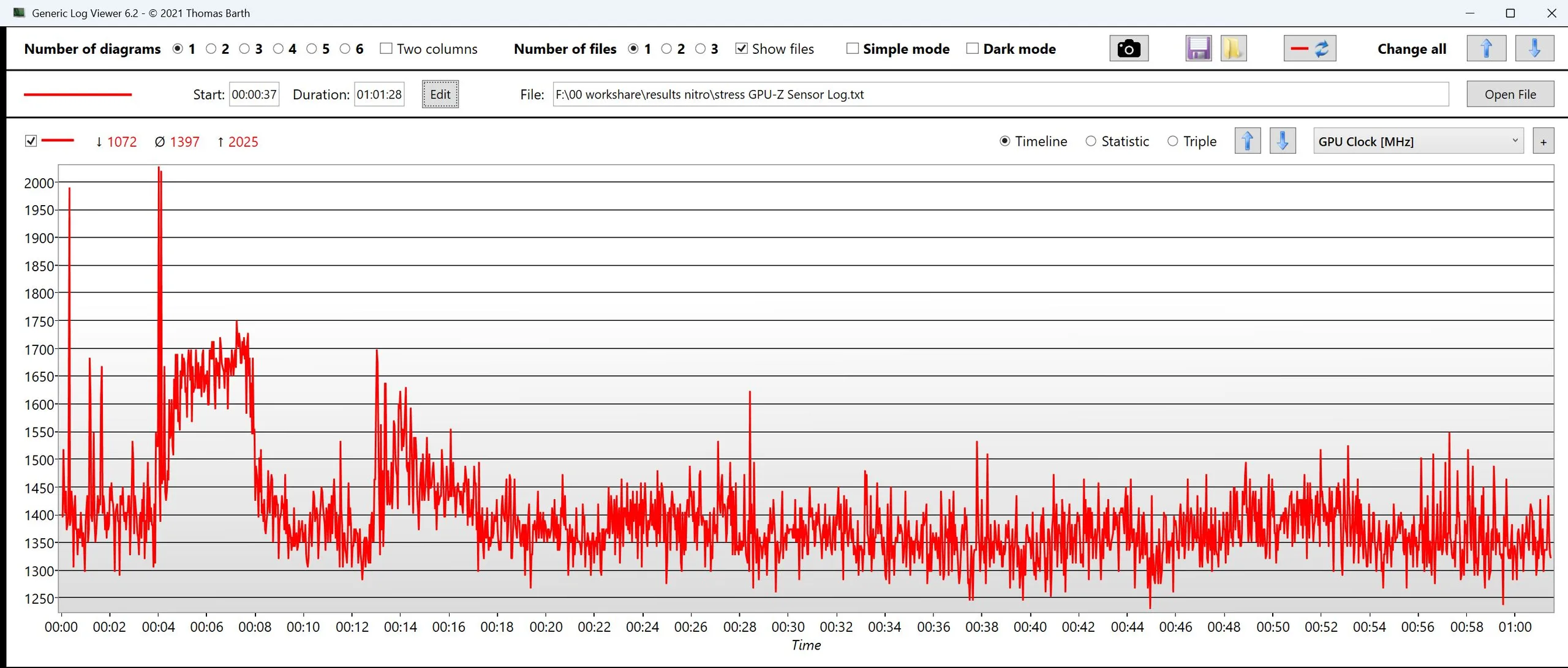Select the Statistic radio button

[x=1091, y=141]
